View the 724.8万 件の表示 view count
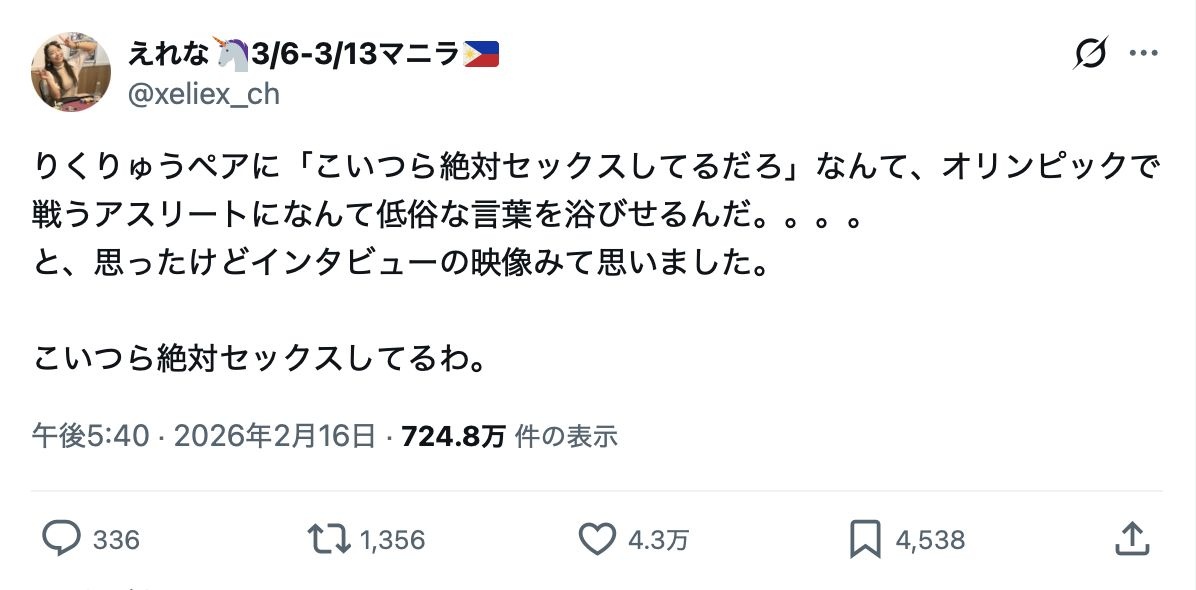The height and width of the screenshot is (590, 1196). pyautogui.click(x=509, y=436)
